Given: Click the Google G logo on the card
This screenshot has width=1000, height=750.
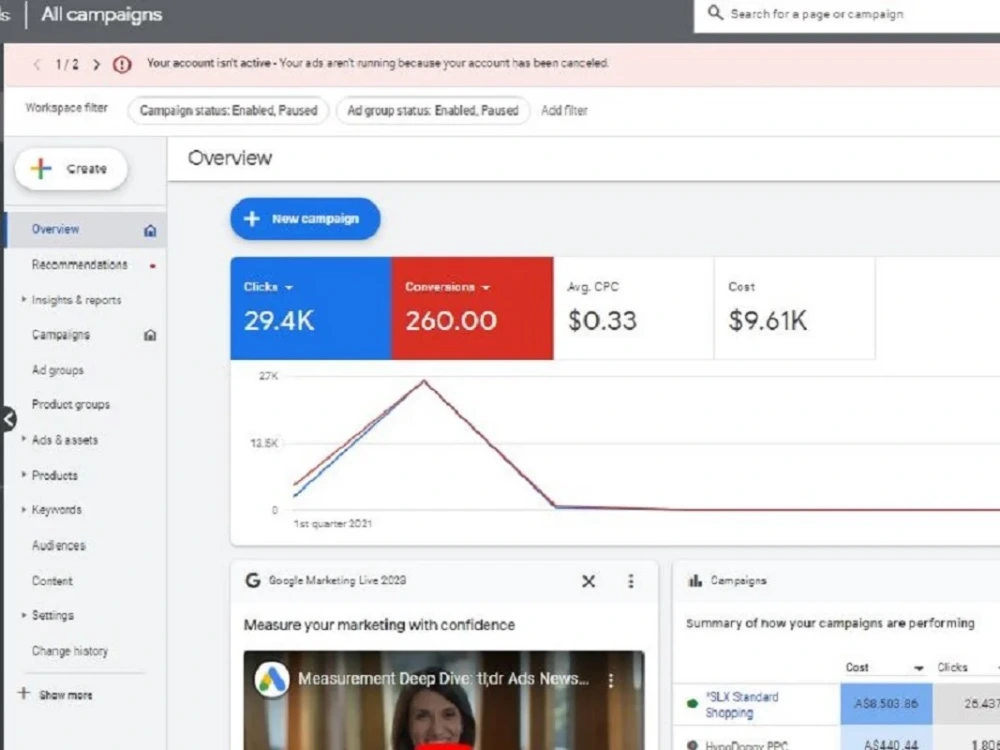Looking at the screenshot, I should tap(253, 580).
